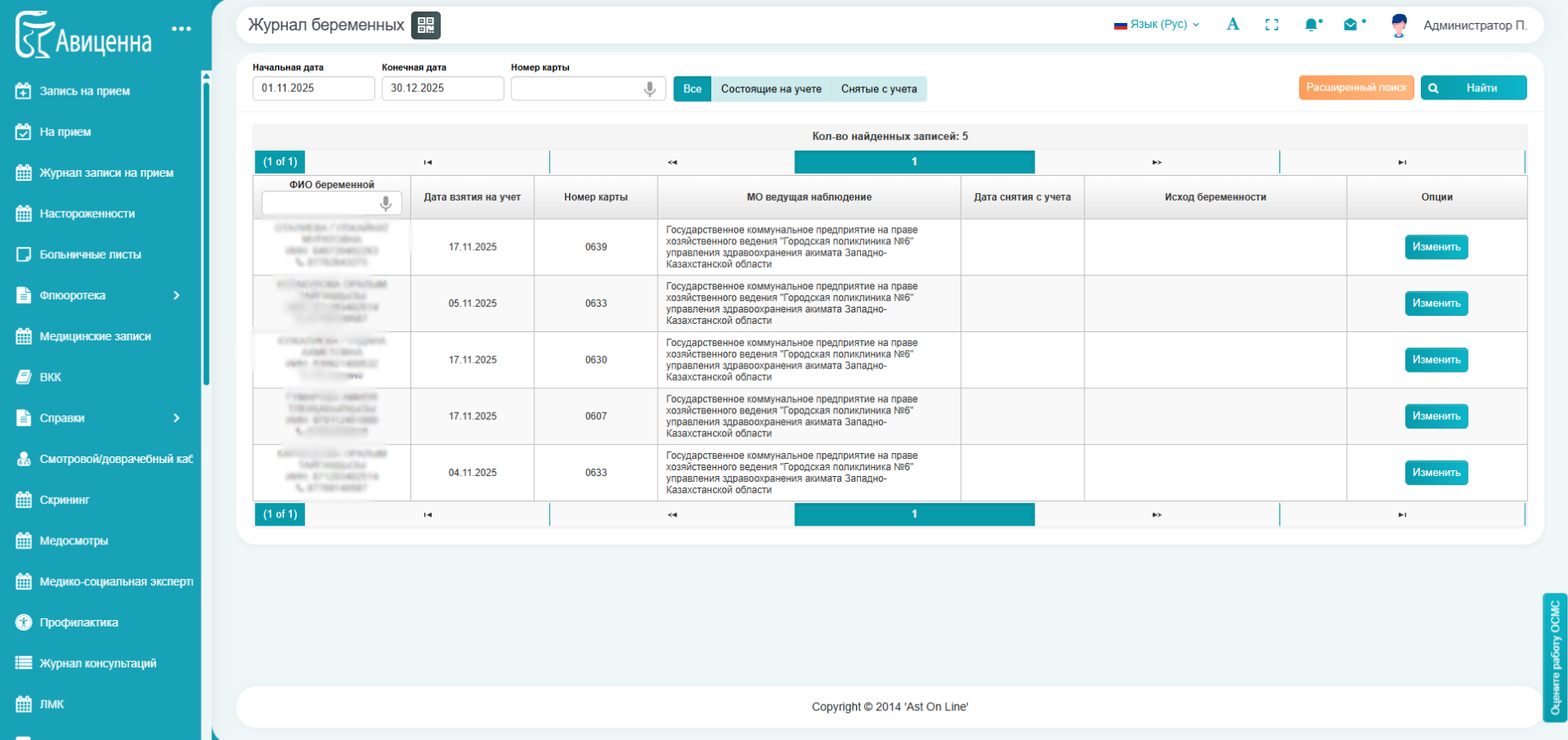
Task: Click the sidebar vertical scrollbar
Action: click(x=206, y=230)
